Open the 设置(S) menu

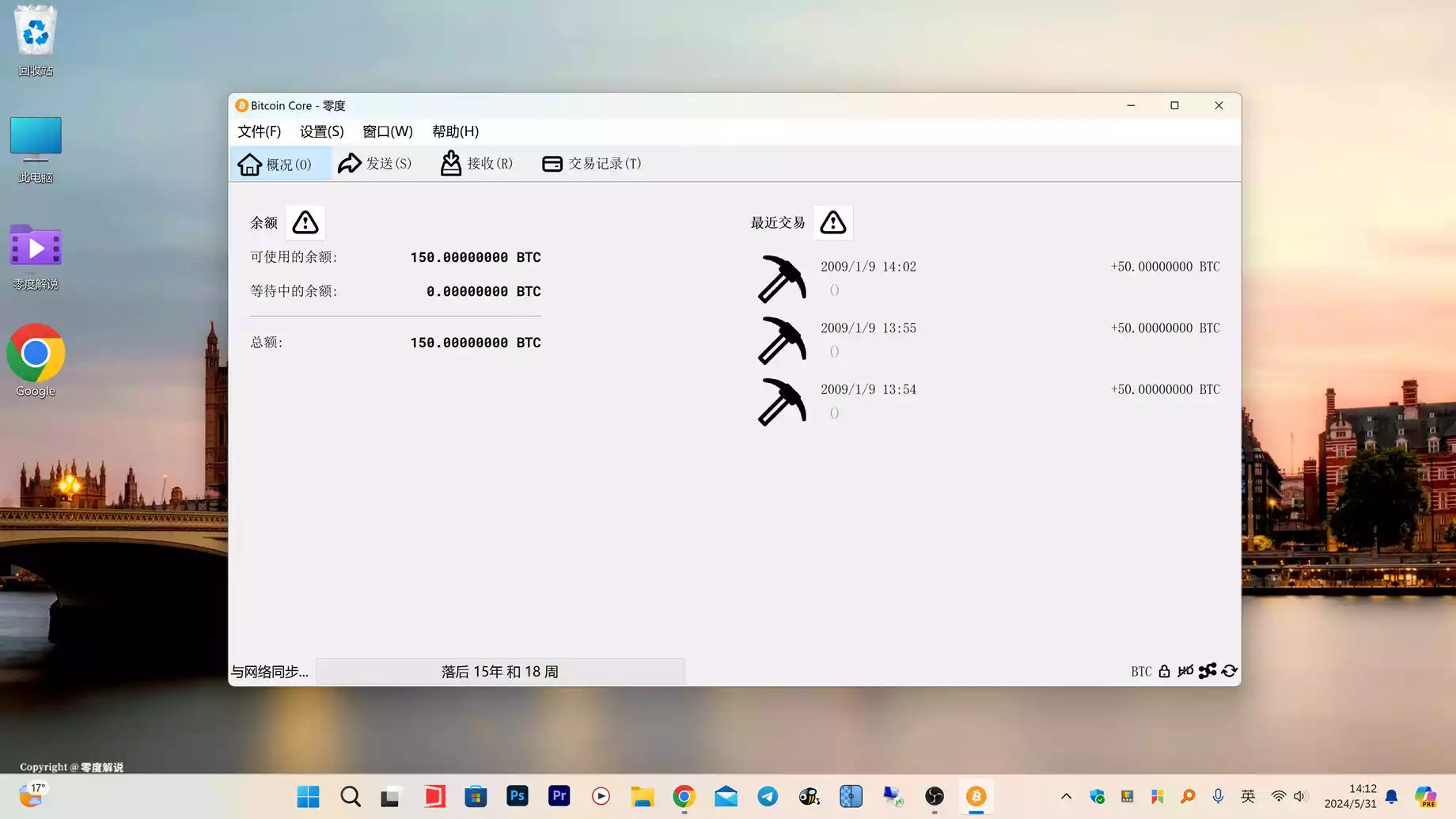pos(321,131)
